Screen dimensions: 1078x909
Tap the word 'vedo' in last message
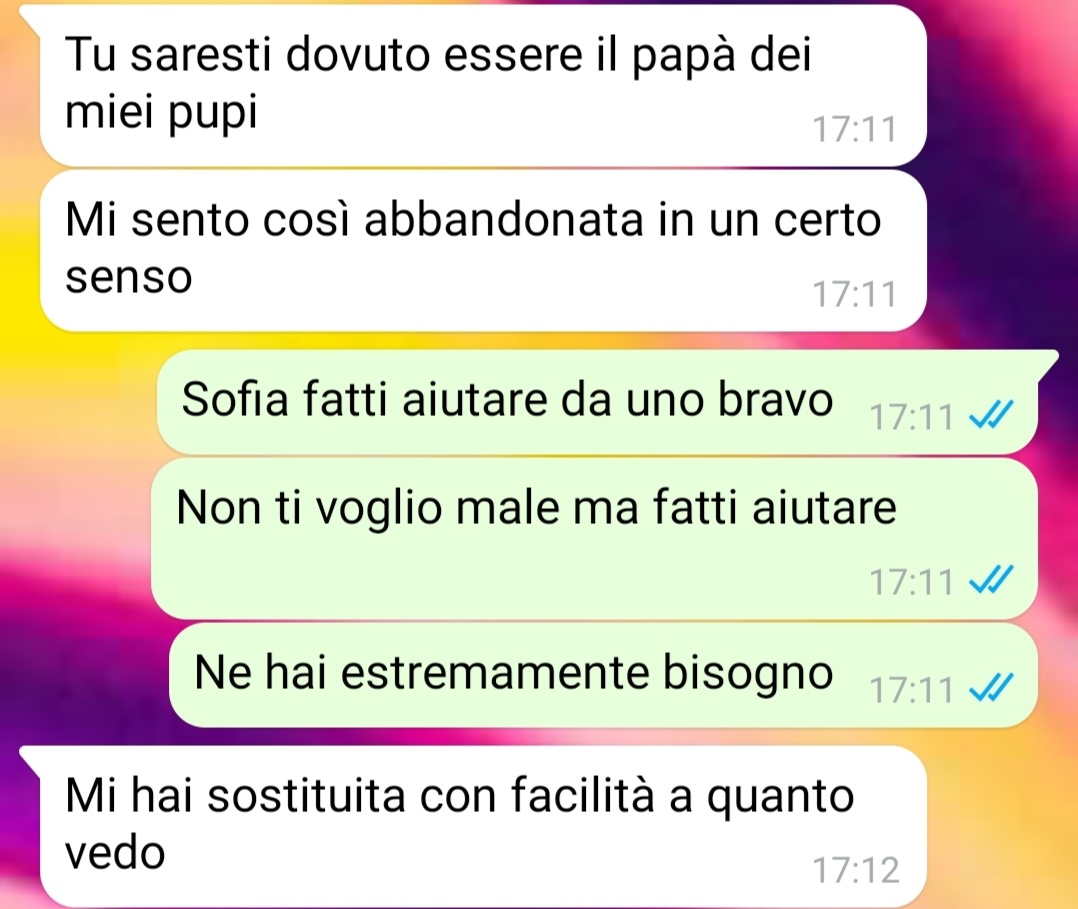115,853
